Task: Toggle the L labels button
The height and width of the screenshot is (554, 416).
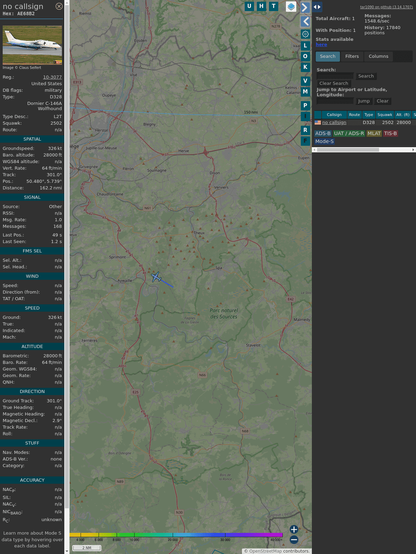Action: click(x=305, y=45)
